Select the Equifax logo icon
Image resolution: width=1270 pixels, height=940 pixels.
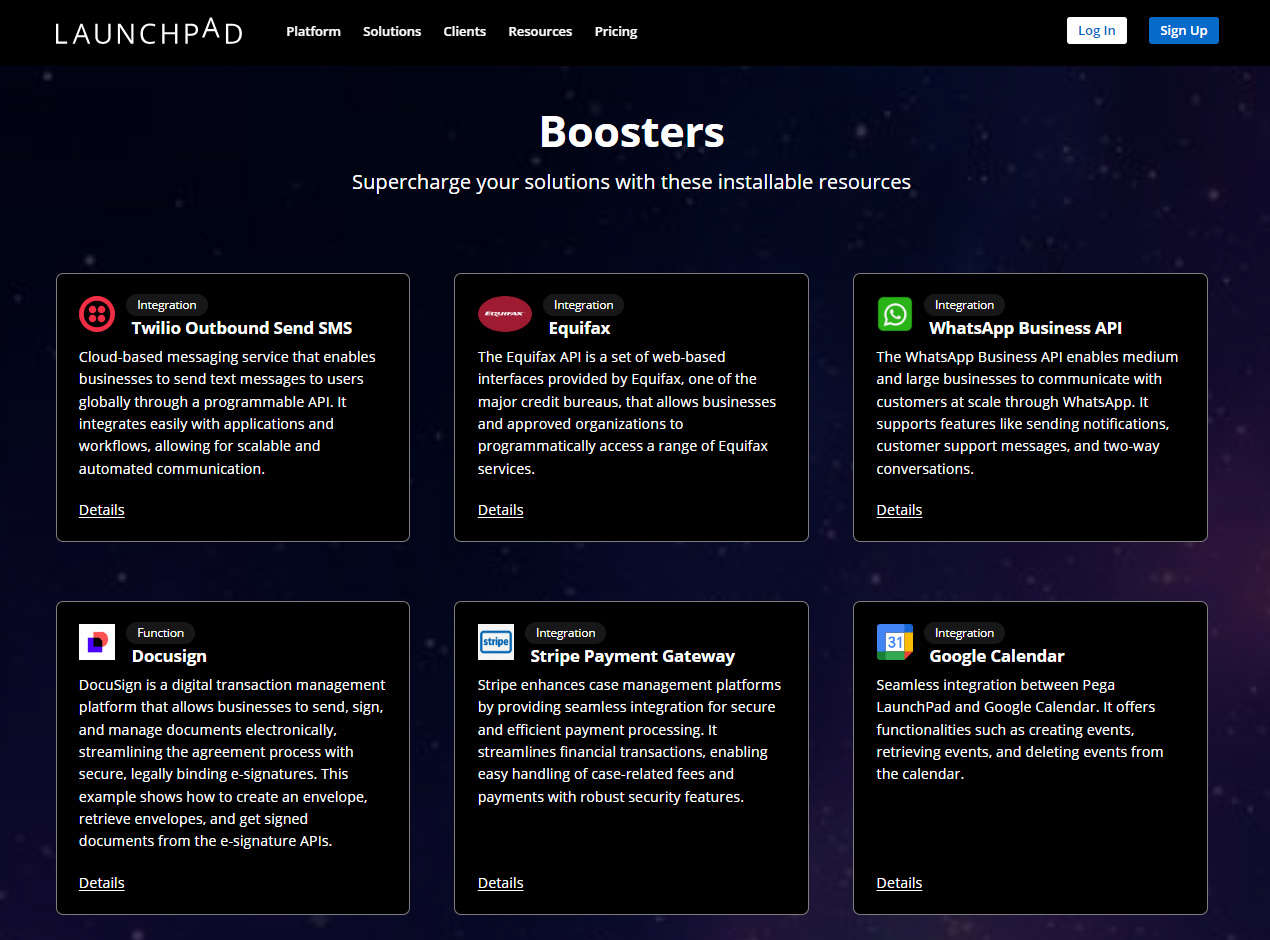pos(504,313)
